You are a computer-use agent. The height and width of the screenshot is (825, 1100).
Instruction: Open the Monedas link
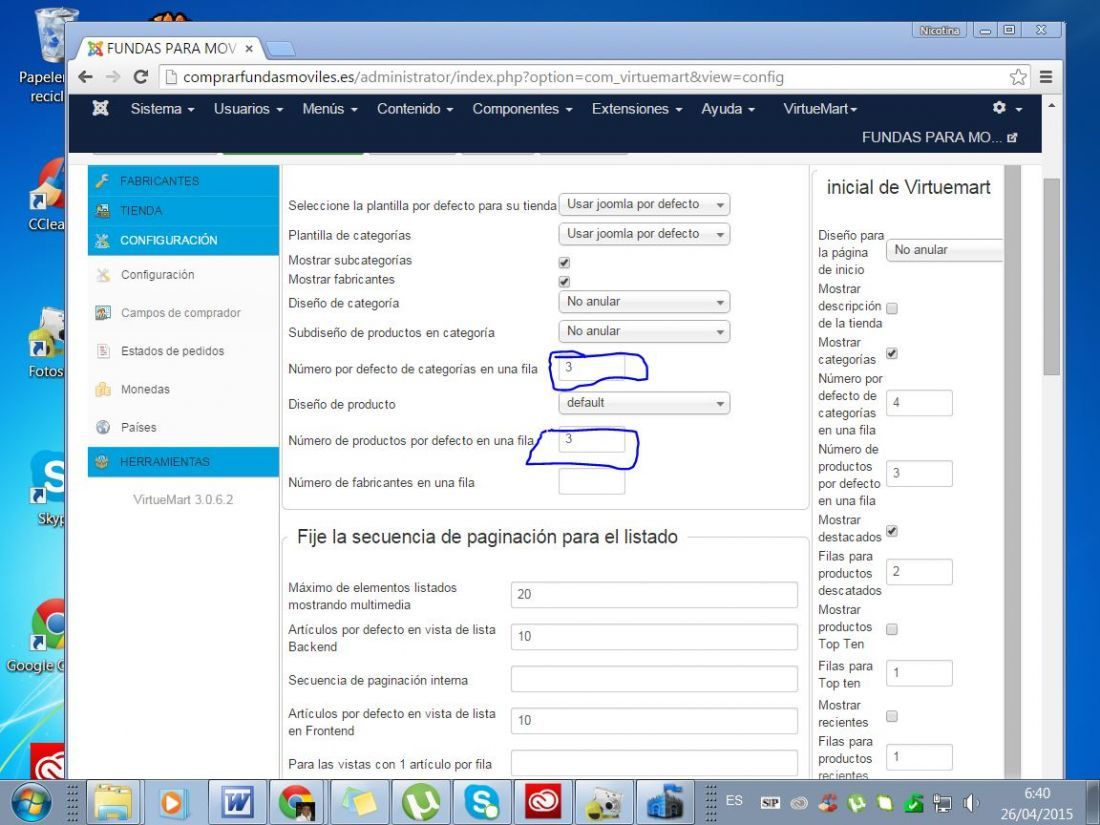click(x=145, y=389)
